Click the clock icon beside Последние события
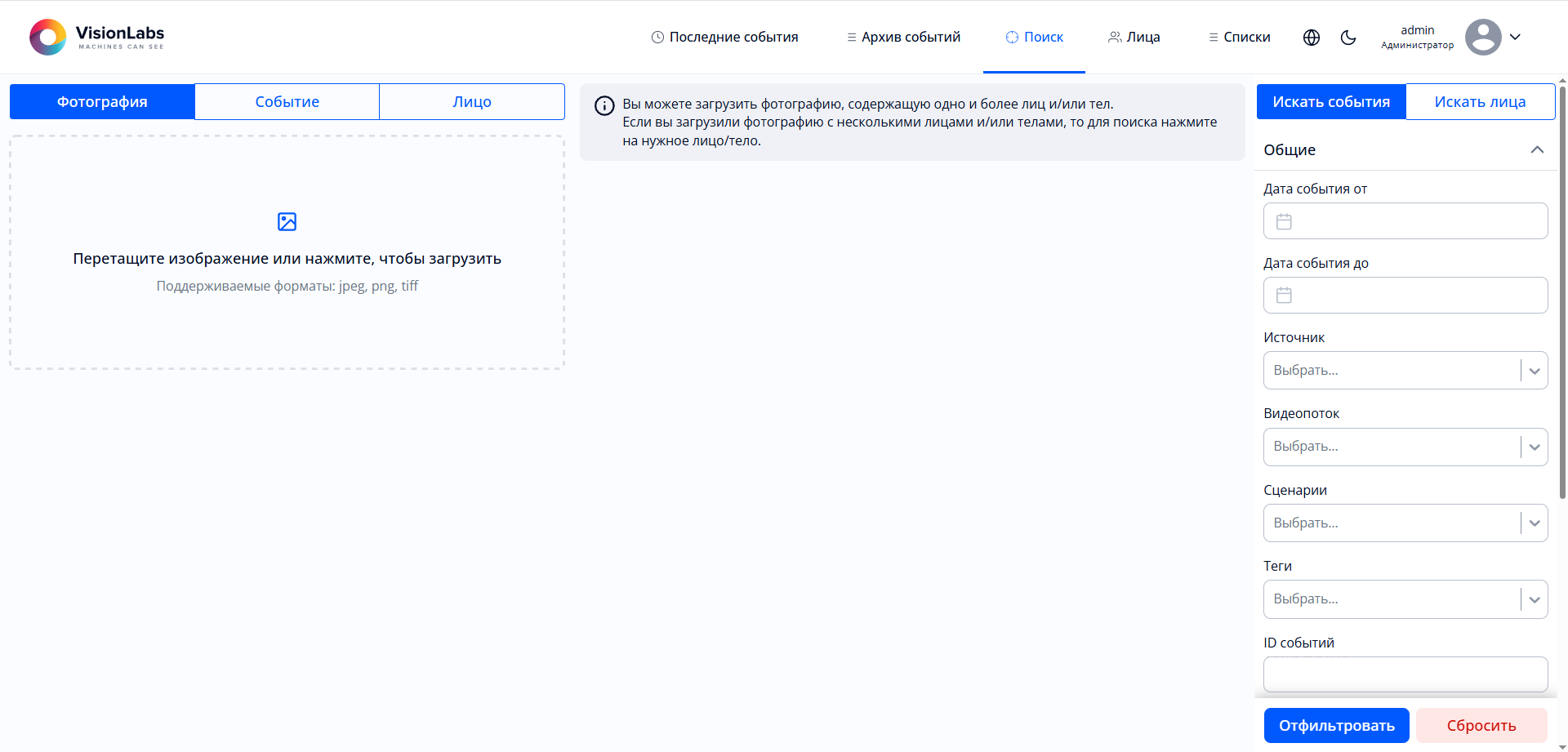This screenshot has height=752, width=1568. (x=657, y=37)
